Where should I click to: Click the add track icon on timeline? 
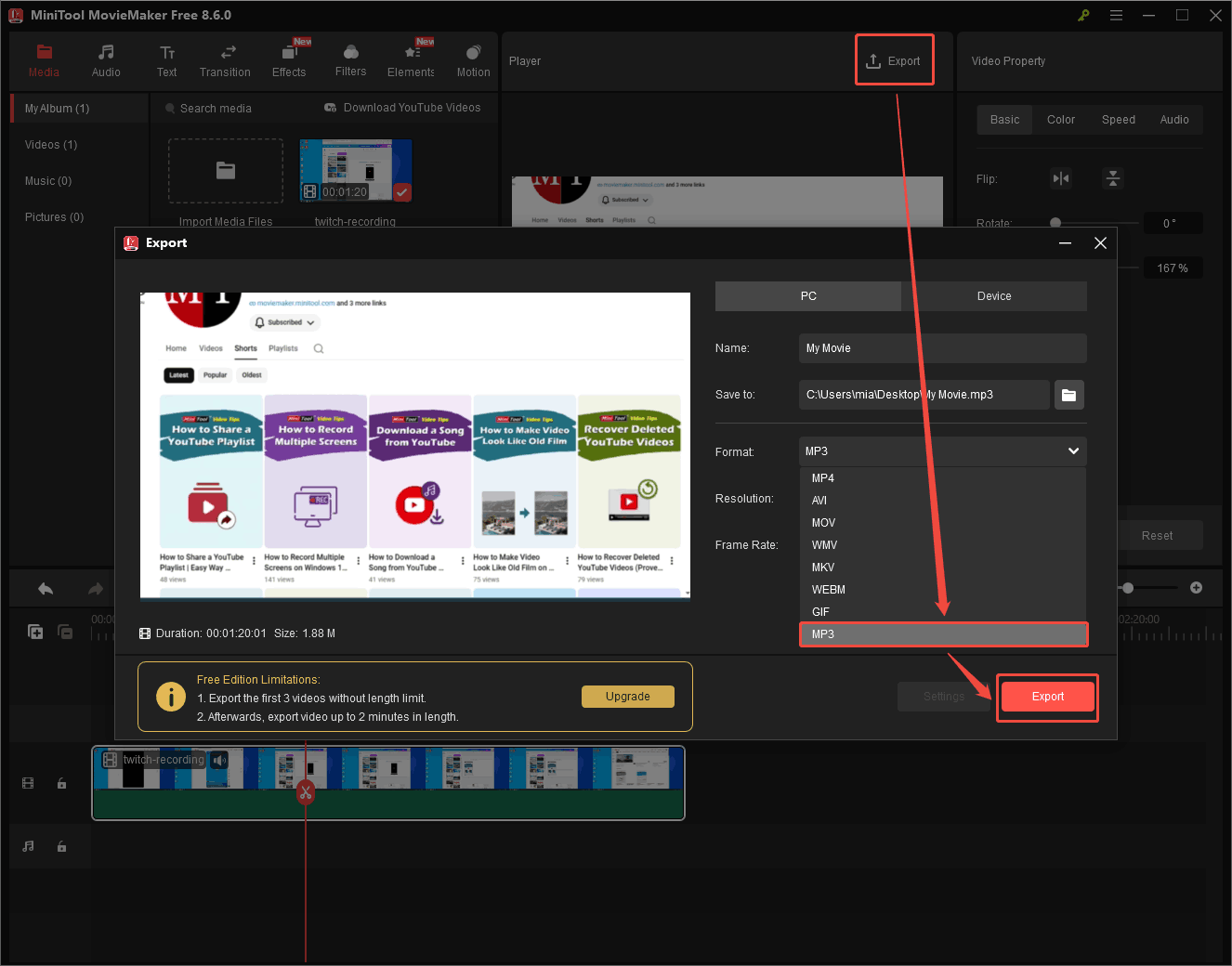pos(35,632)
